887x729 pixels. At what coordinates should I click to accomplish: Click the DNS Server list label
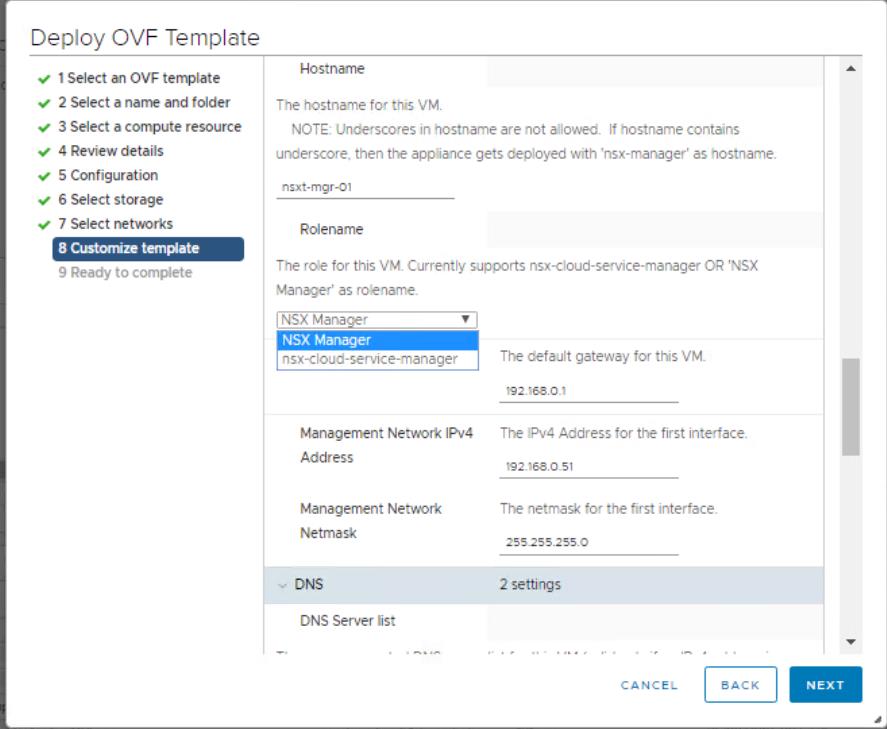coord(347,620)
